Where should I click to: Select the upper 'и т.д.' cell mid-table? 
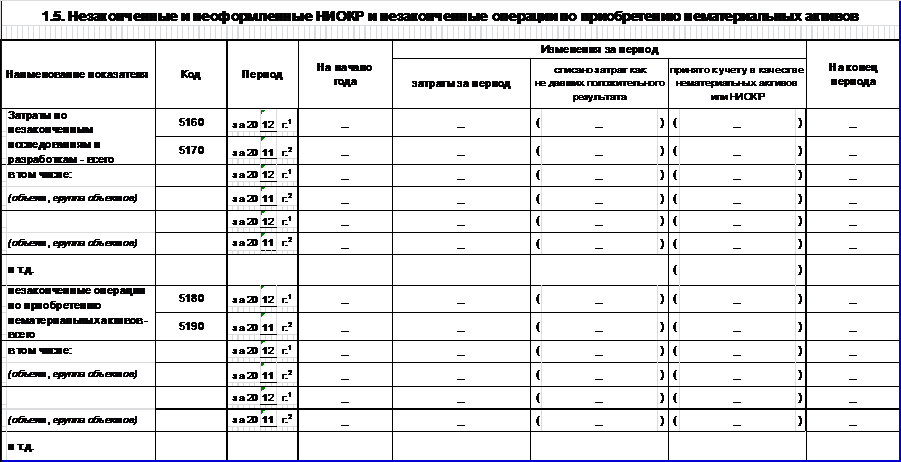click(20, 270)
